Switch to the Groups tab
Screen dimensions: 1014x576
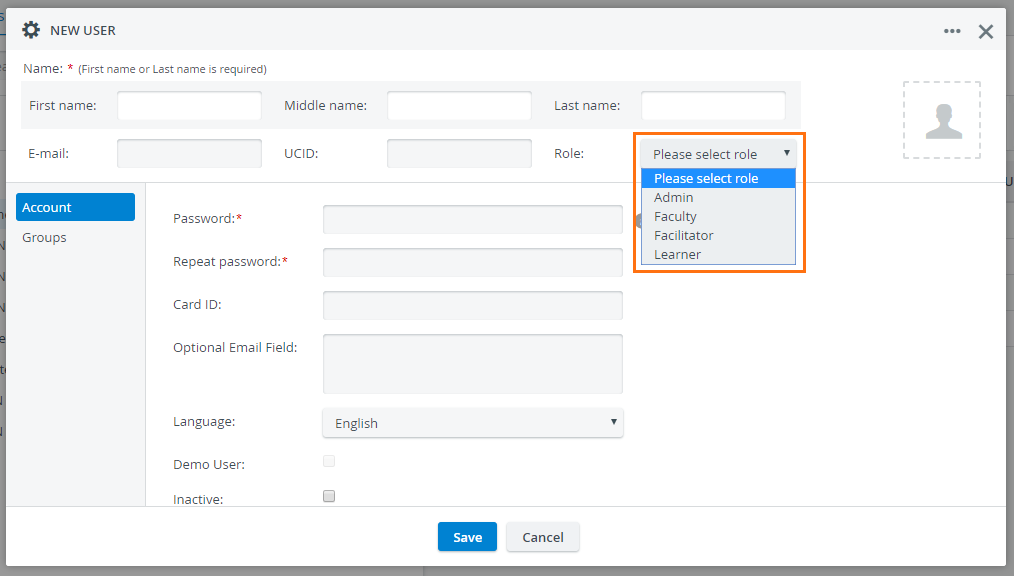point(44,237)
